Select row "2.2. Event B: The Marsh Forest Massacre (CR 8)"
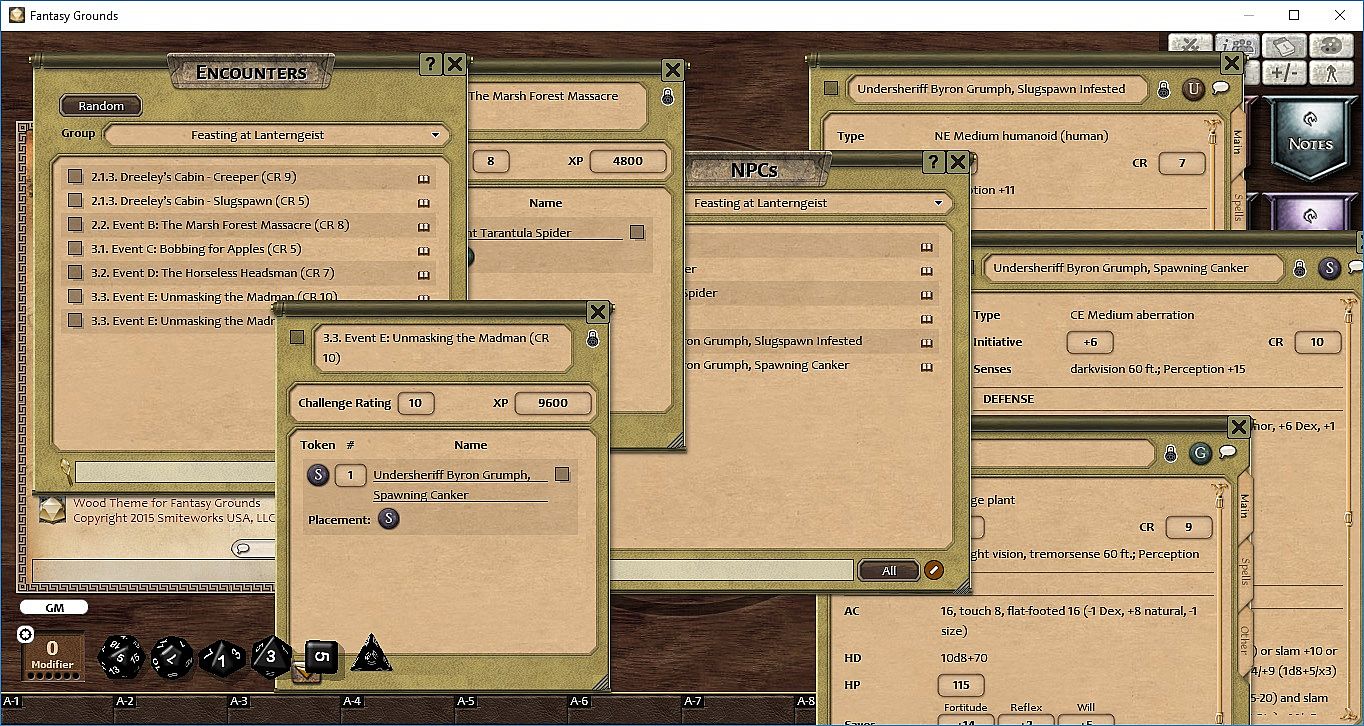The image size is (1364, 726). (250, 225)
